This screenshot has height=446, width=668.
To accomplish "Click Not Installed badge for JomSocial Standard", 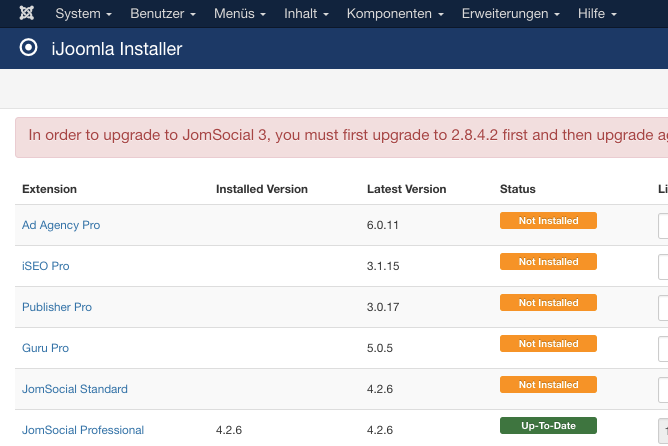I will click(548, 385).
